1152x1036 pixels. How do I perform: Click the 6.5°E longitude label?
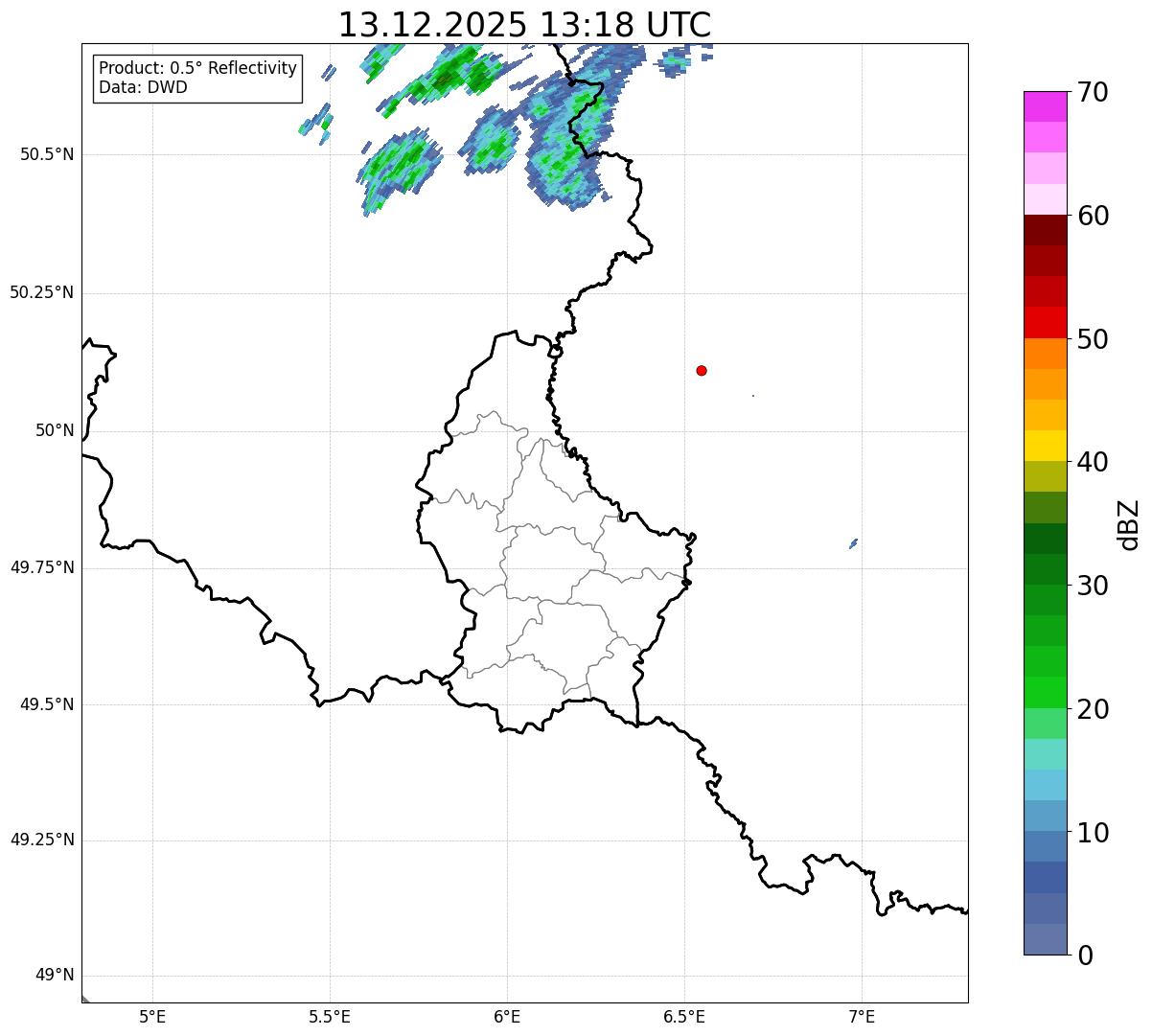(684, 1016)
